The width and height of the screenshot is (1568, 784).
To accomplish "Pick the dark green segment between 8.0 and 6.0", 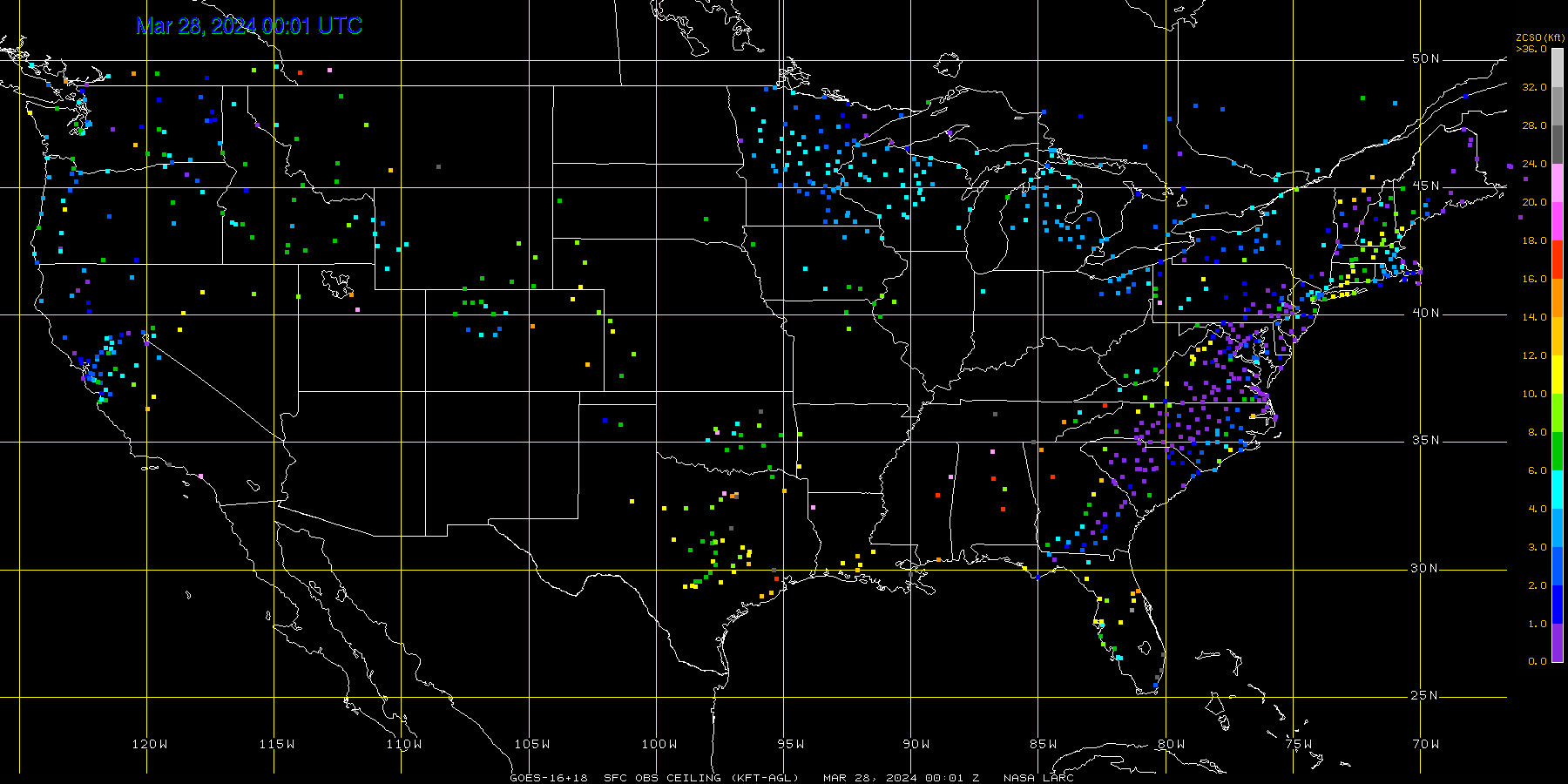I will tap(1558, 451).
